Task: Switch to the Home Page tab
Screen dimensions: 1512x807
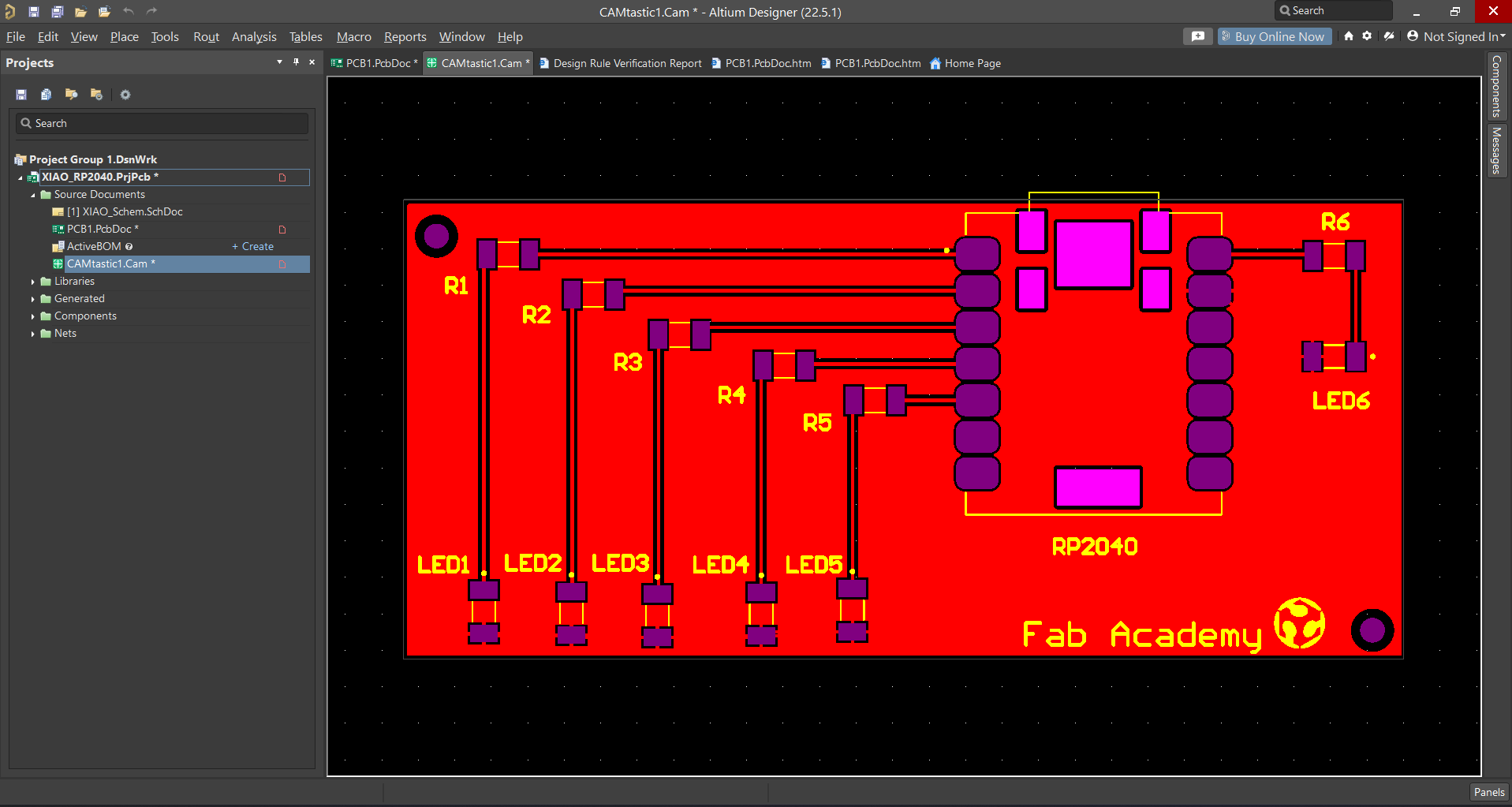Action: pyautogui.click(x=965, y=63)
